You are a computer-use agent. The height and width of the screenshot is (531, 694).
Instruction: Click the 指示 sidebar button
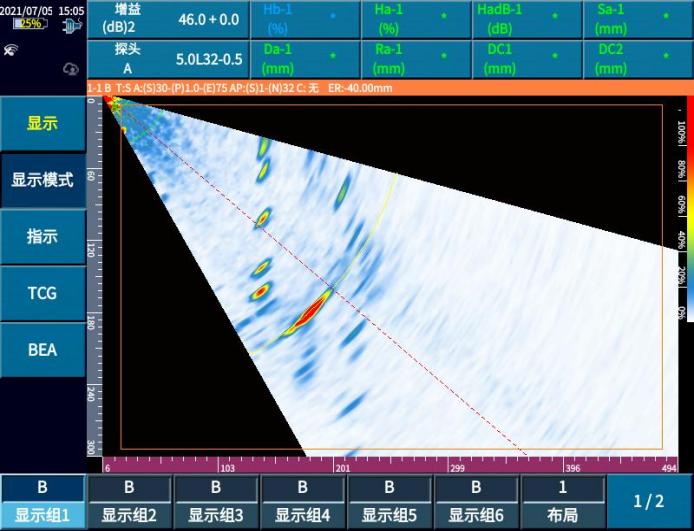42,237
